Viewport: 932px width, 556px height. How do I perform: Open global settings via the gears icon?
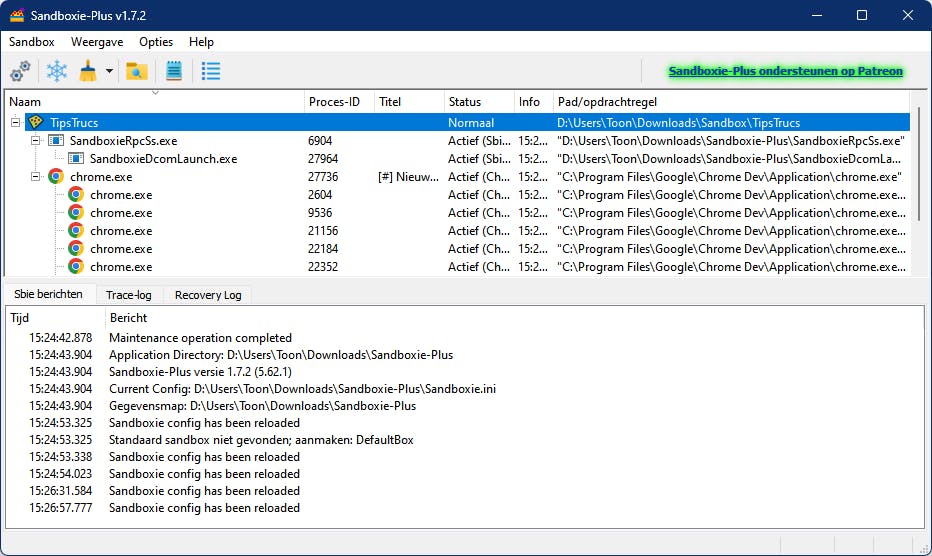coord(20,71)
